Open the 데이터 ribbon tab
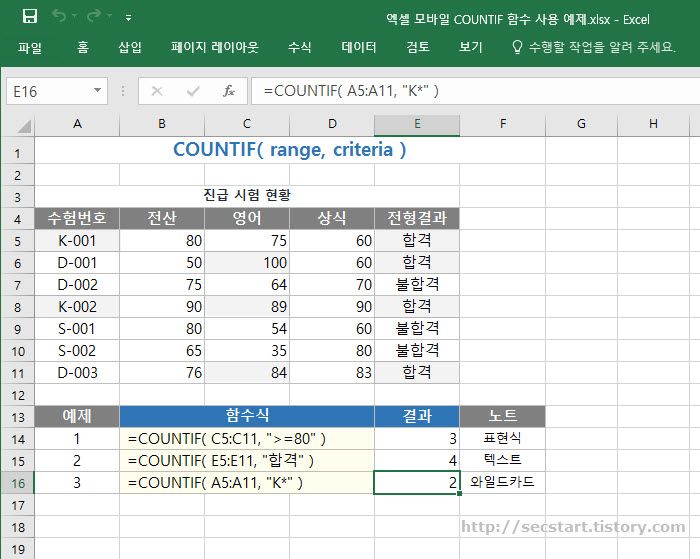The image size is (700, 559). 358,47
